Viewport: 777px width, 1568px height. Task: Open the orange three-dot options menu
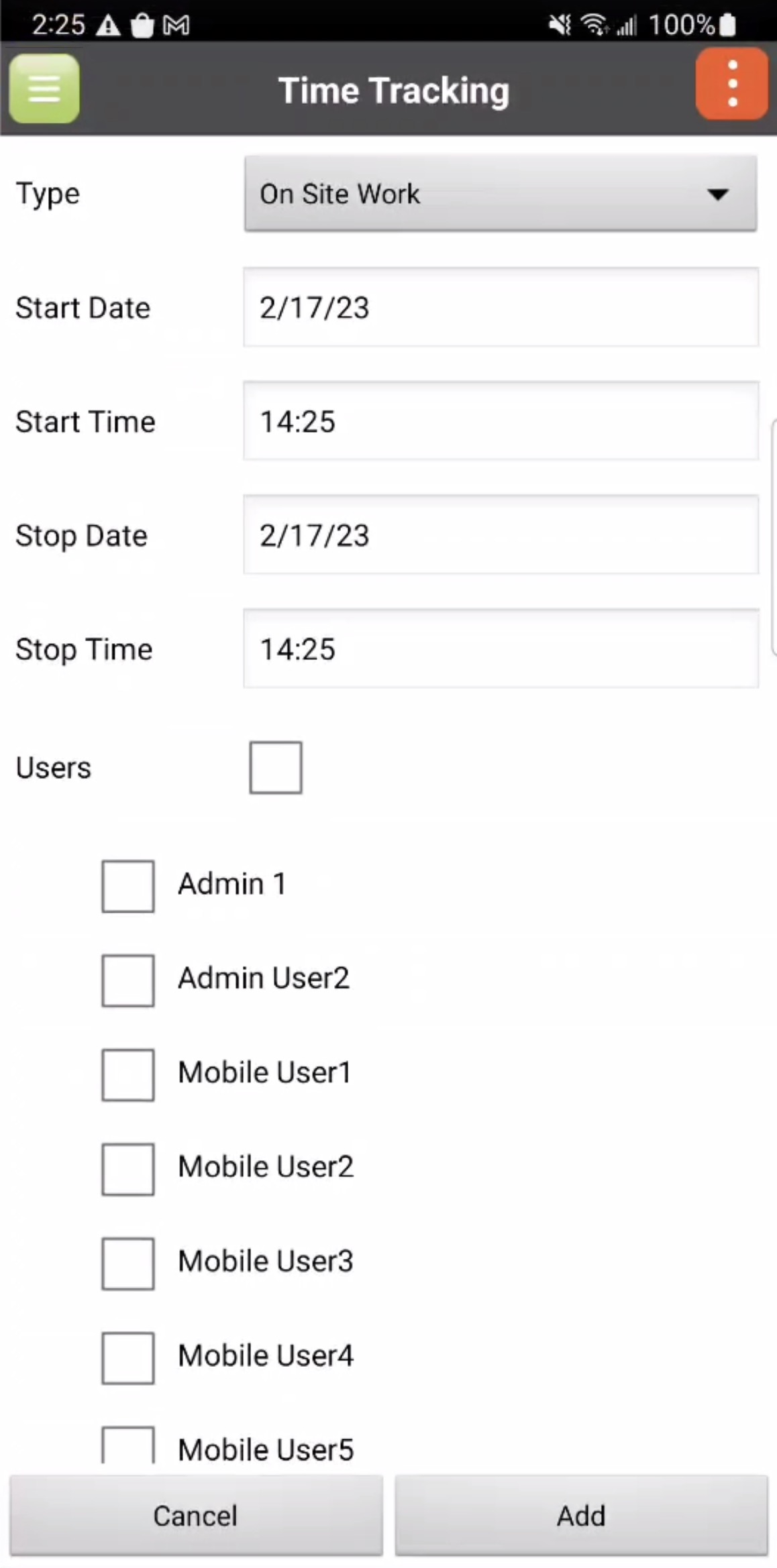click(732, 85)
